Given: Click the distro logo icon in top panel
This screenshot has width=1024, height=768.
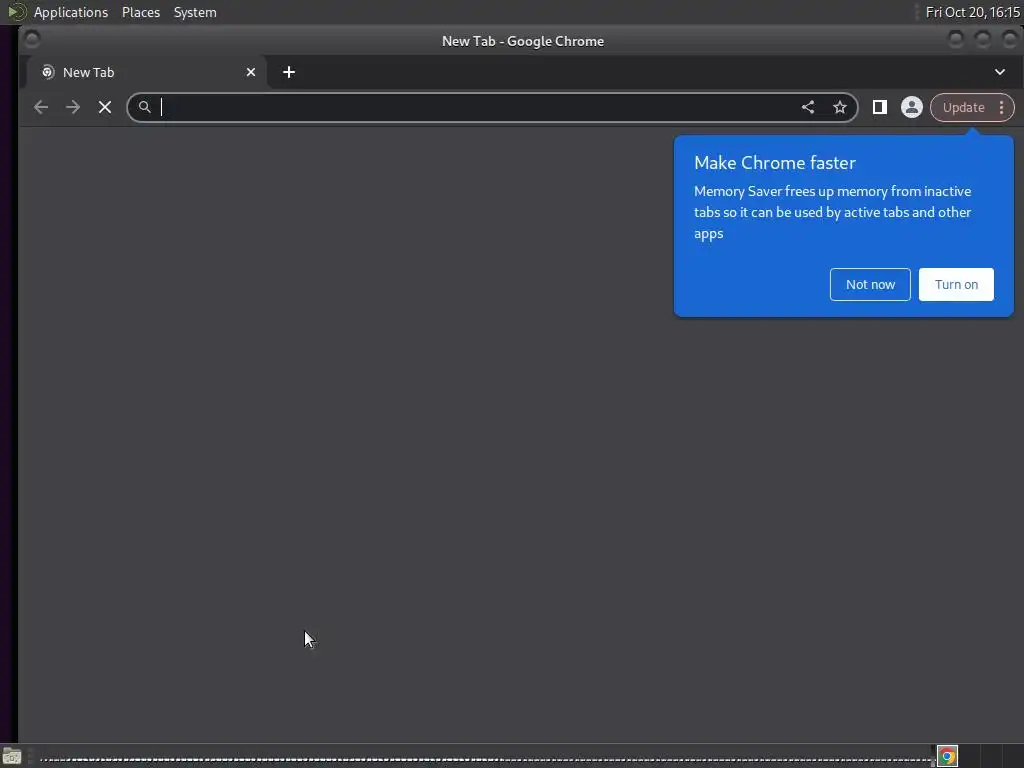Looking at the screenshot, I should pyautogui.click(x=16, y=12).
